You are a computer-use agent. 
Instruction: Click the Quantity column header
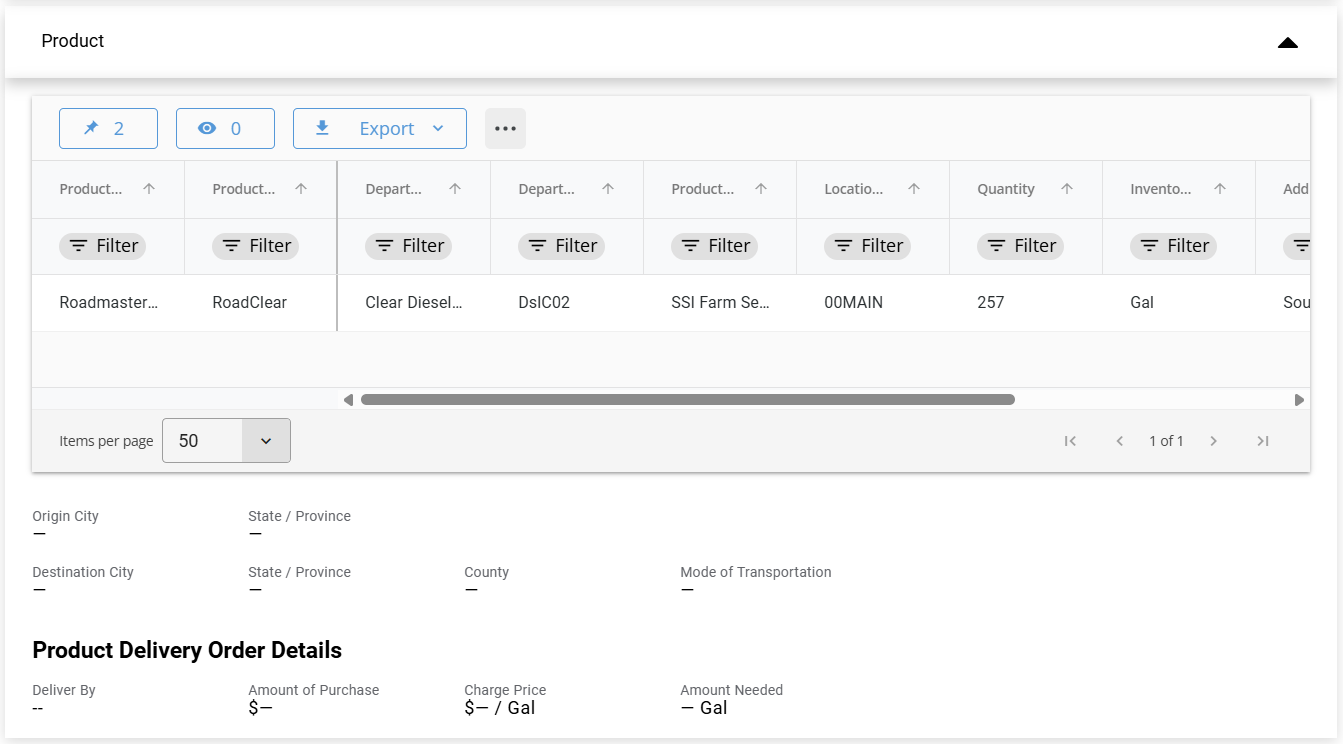1006,189
